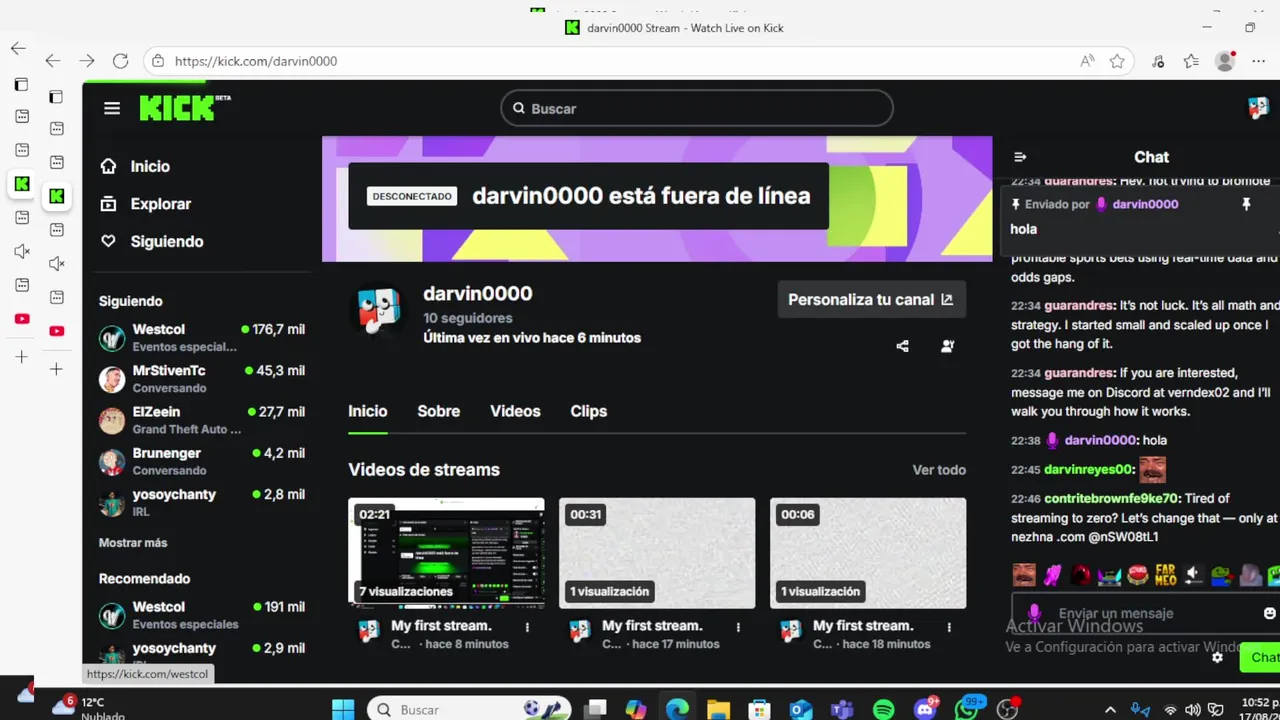
Task: Open the browser extensions icon
Action: (x=1158, y=61)
